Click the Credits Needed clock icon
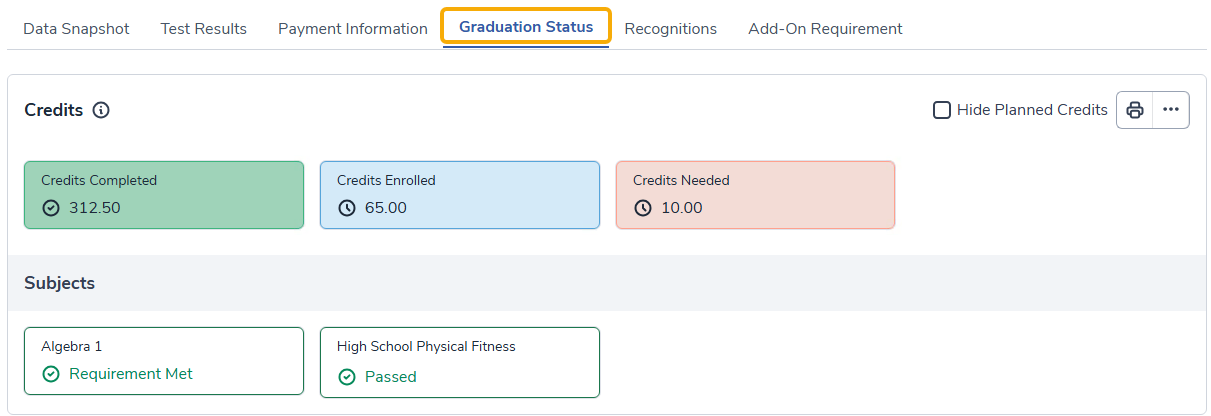Image resolution: width=1211 pixels, height=416 pixels. coord(643,208)
